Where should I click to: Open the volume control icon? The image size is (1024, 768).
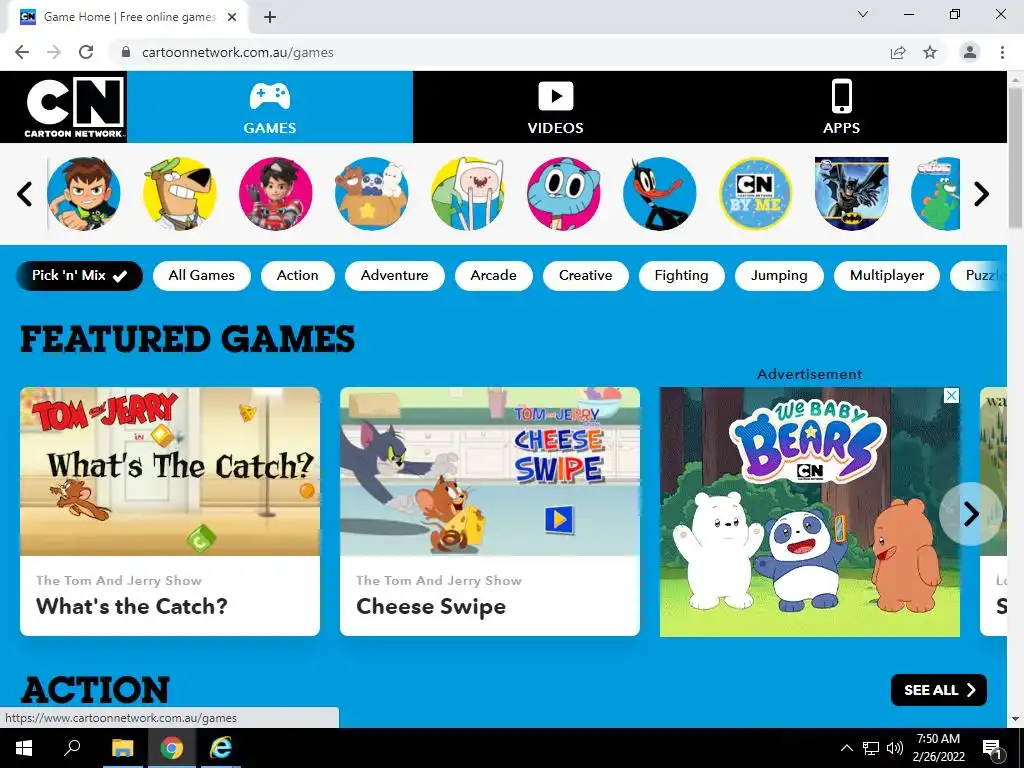(895, 748)
